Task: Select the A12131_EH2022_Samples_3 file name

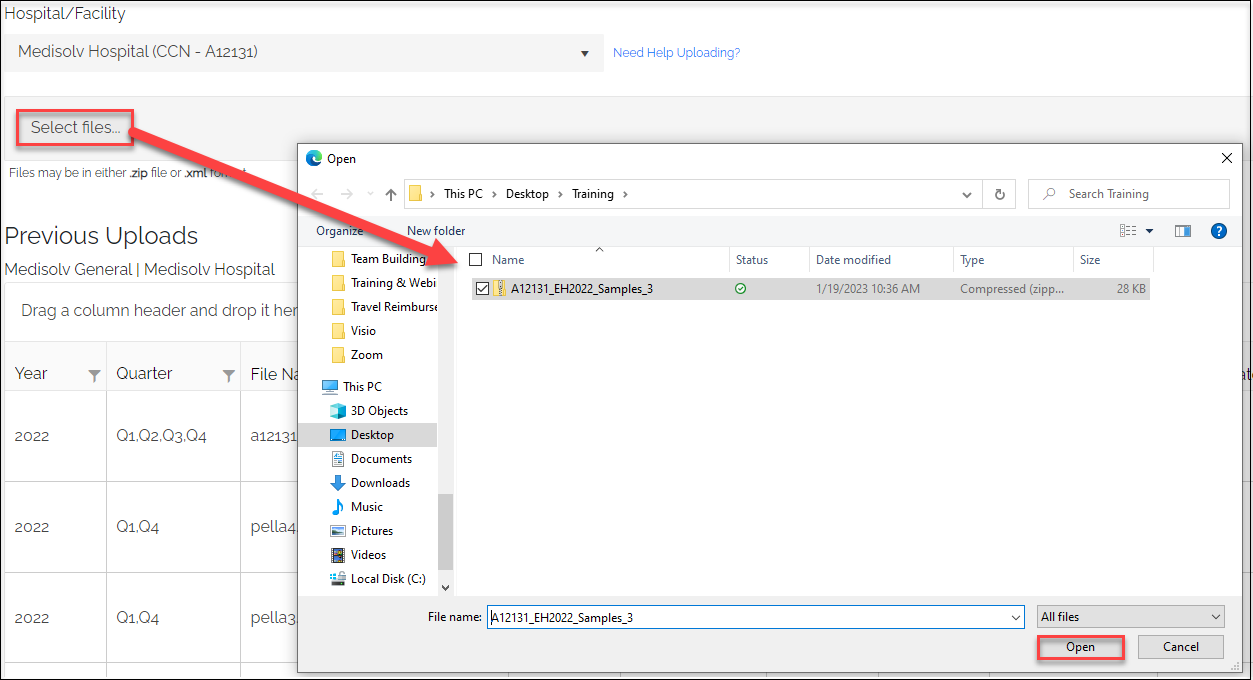Action: (x=582, y=289)
